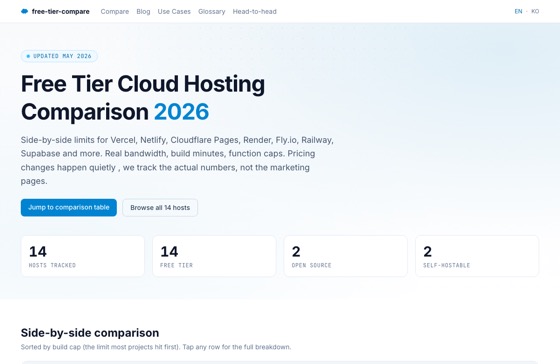Select the 14 Hosts Tracked card
Viewport: 560px width, 364px height.
[x=83, y=256]
